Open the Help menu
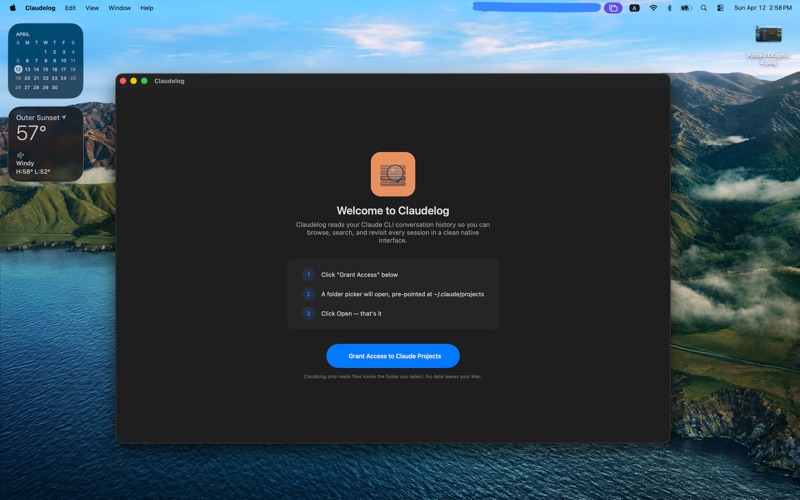800x500 pixels. coord(147,8)
